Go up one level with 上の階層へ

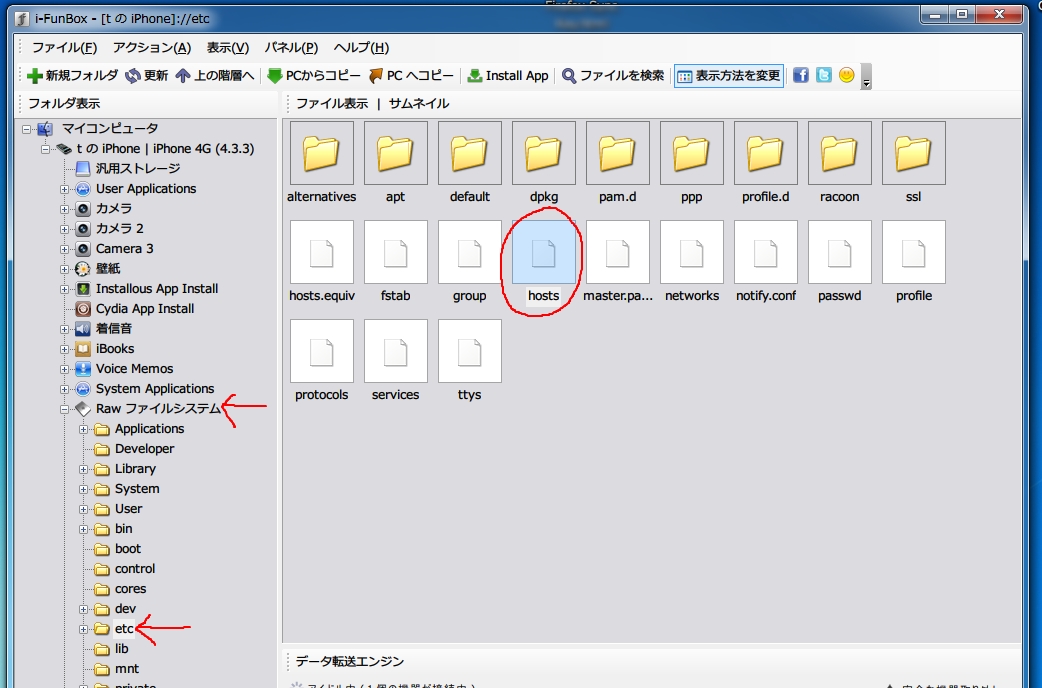215,76
